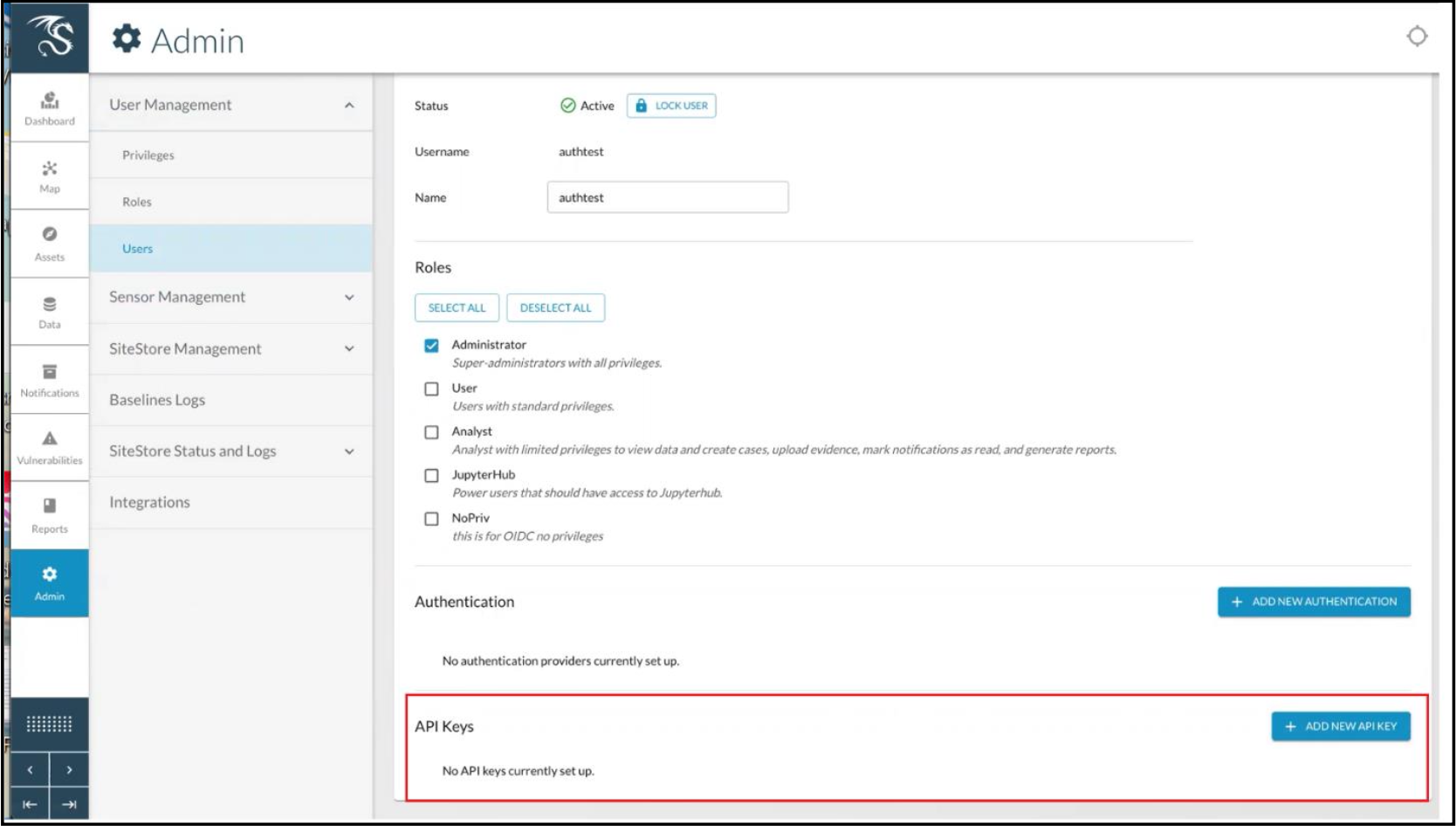
Task: Collapse the User Management section
Action: (x=349, y=105)
